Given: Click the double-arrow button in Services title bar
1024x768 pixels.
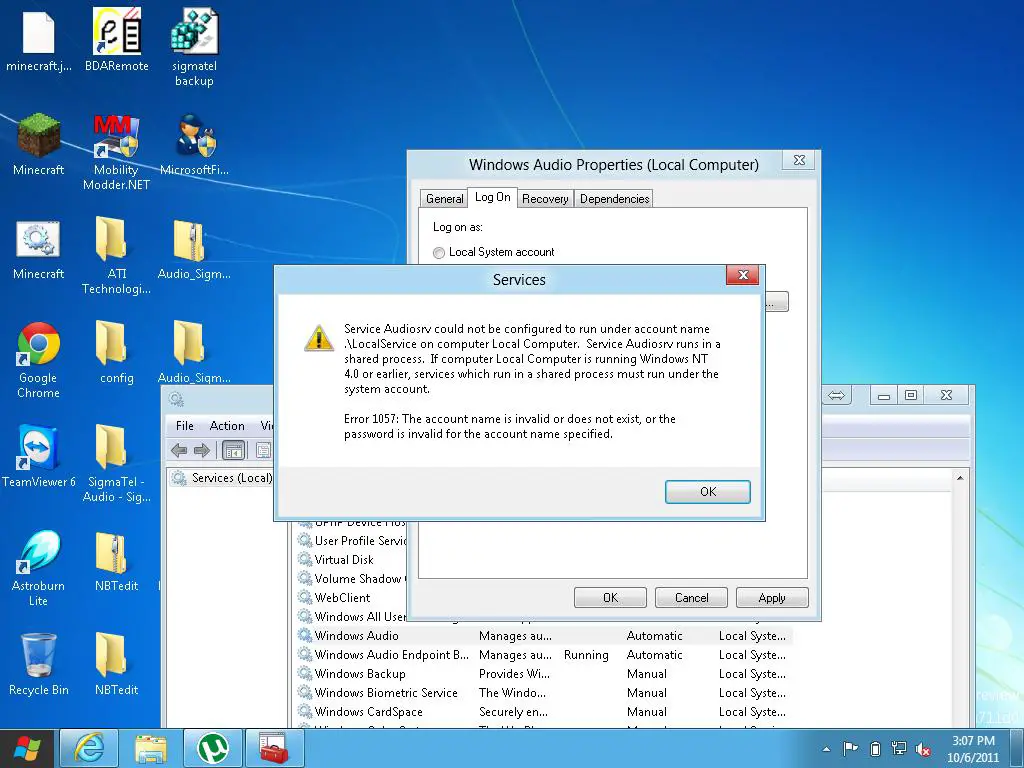Looking at the screenshot, I should [x=836, y=395].
